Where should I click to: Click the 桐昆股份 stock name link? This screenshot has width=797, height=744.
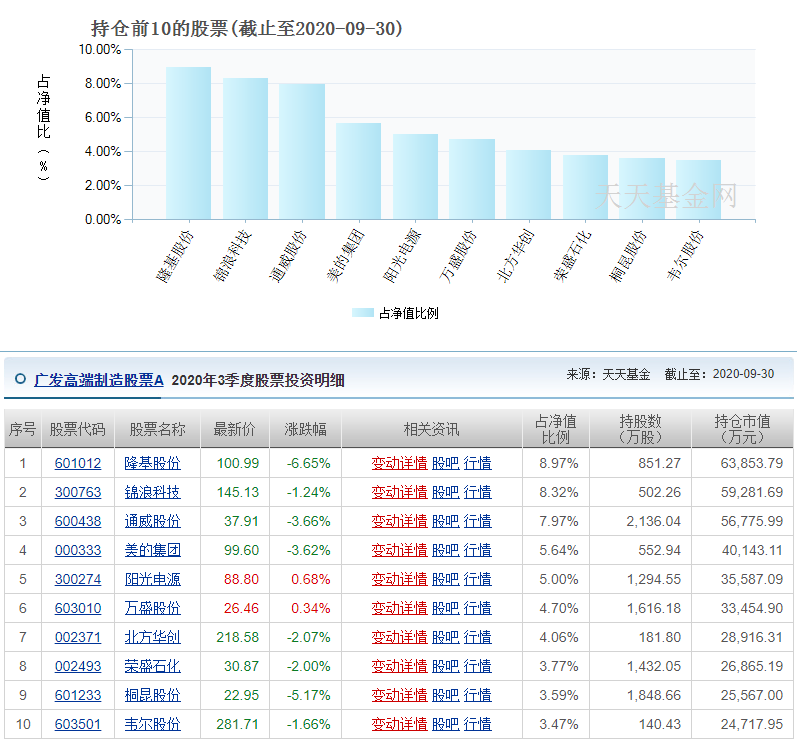point(152,695)
